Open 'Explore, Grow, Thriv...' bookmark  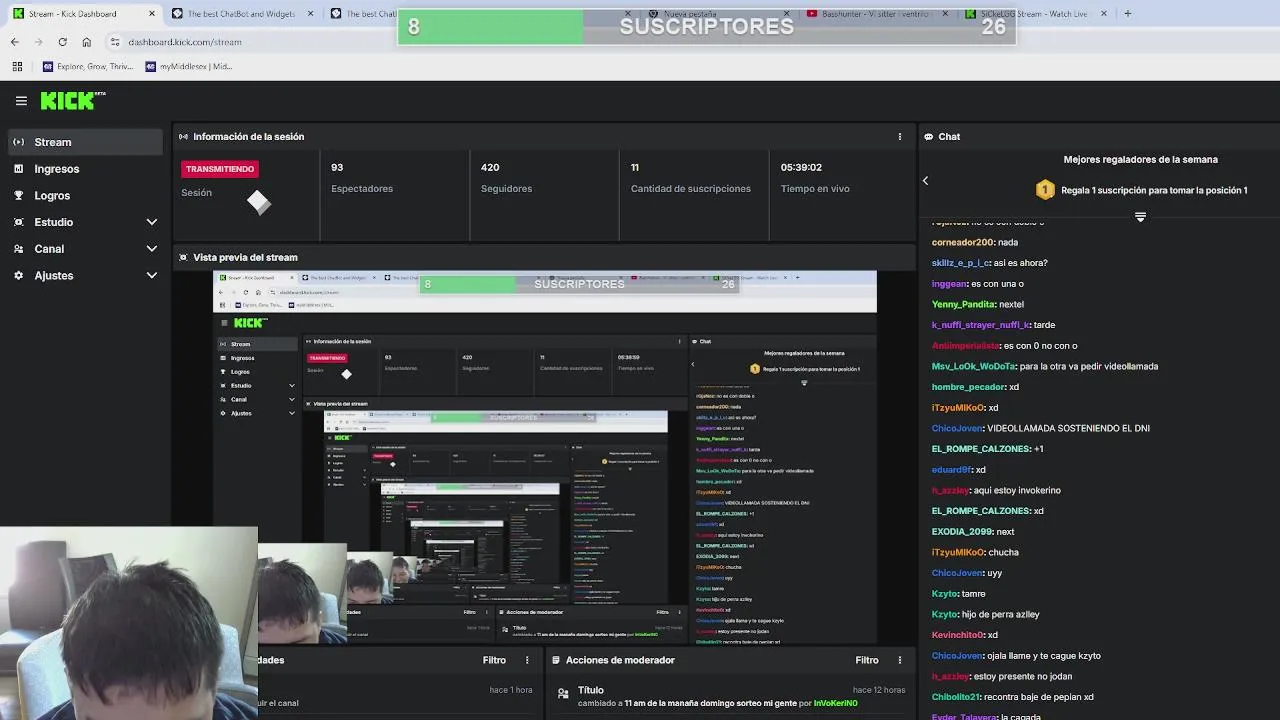[x=88, y=67]
